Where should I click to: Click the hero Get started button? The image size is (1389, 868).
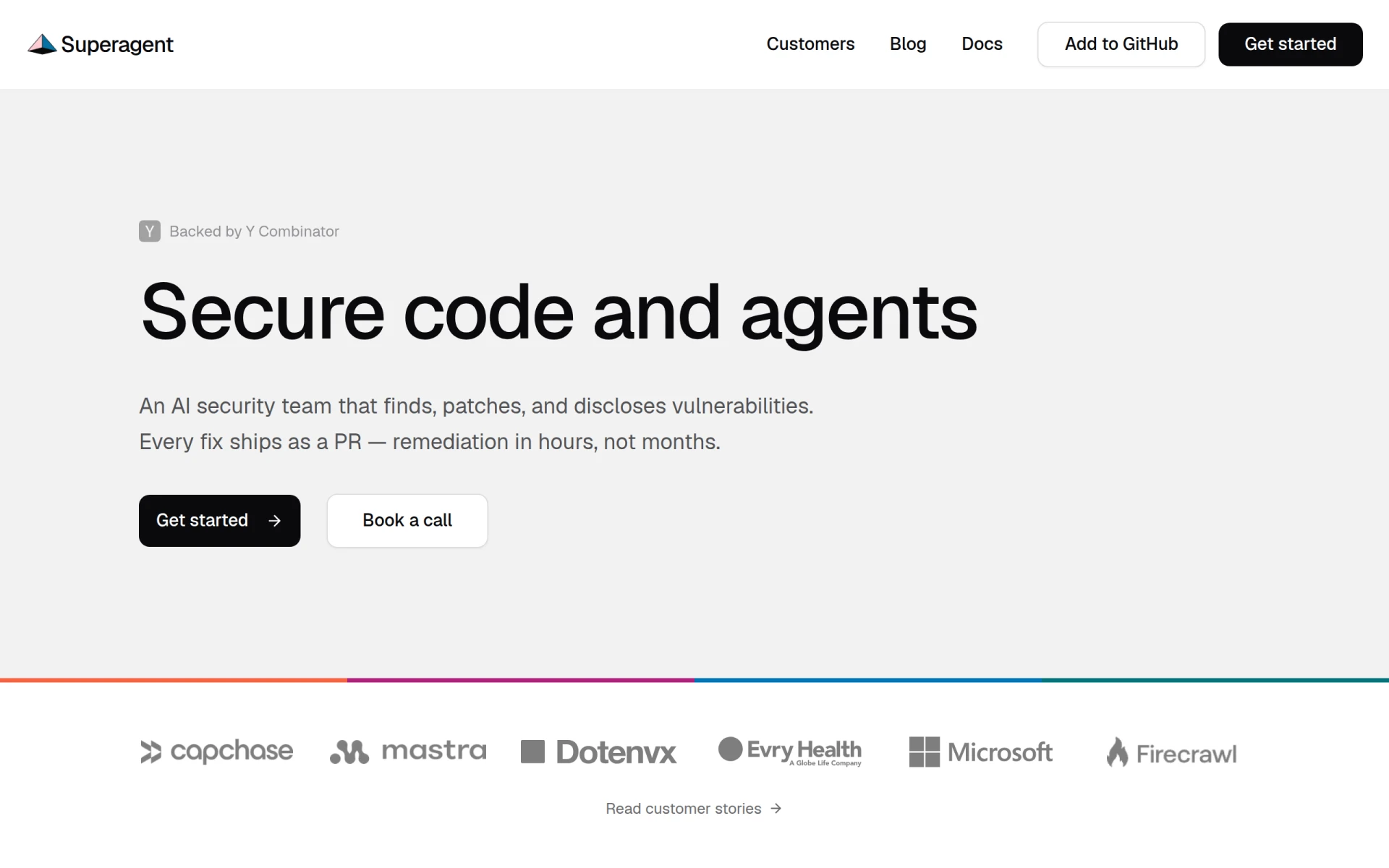219,521
